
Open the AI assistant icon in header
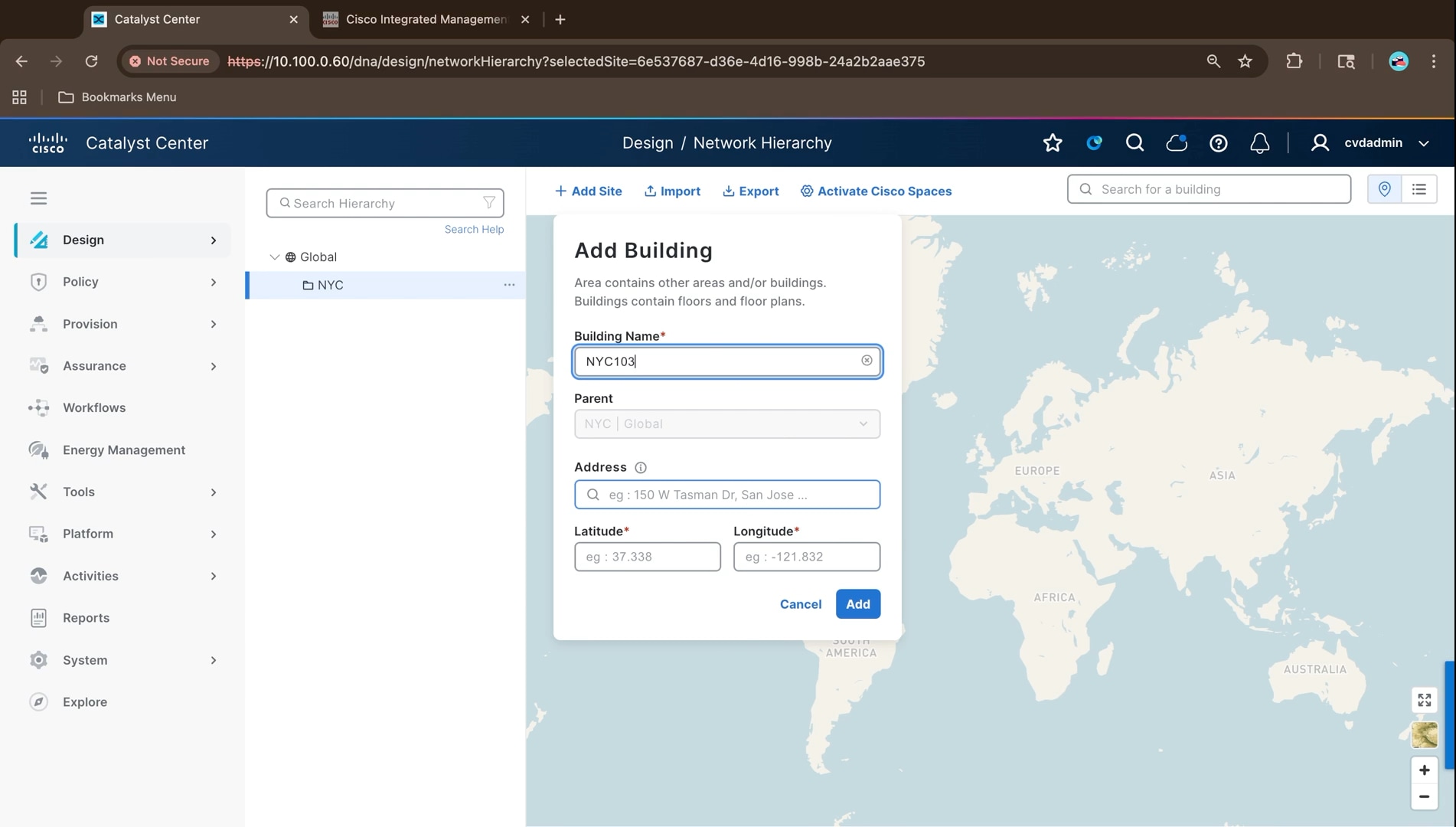[1094, 143]
